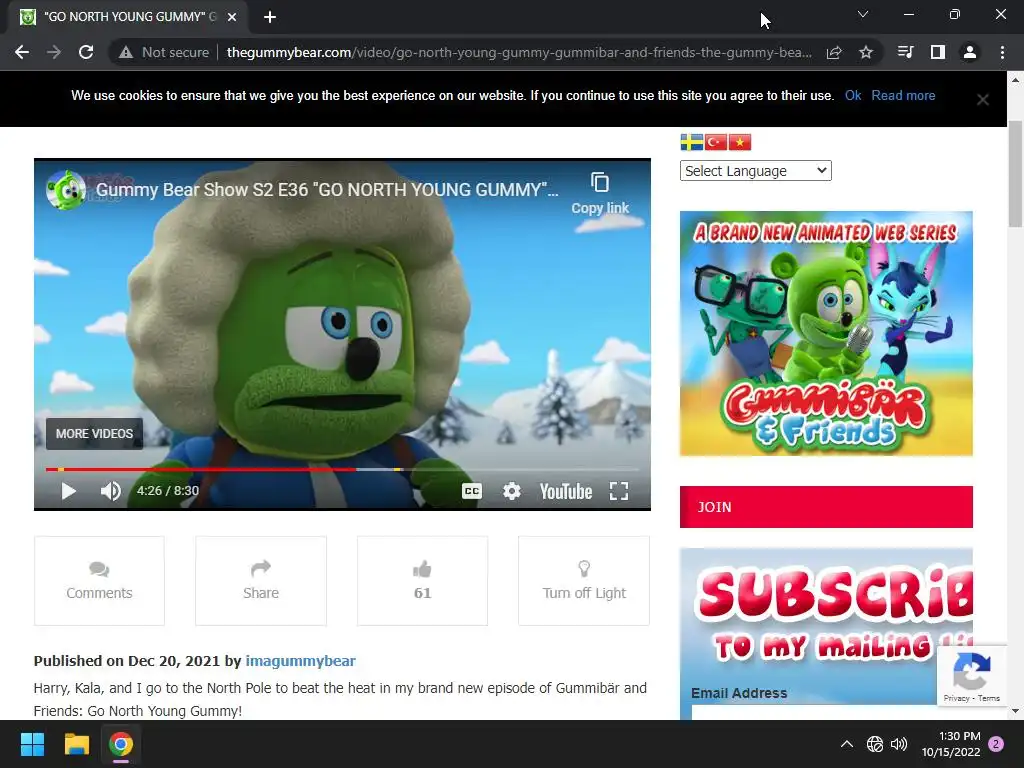The height and width of the screenshot is (768, 1024).
Task: Open video title Gummy Bear Show S2 E36
Action: click(327, 189)
